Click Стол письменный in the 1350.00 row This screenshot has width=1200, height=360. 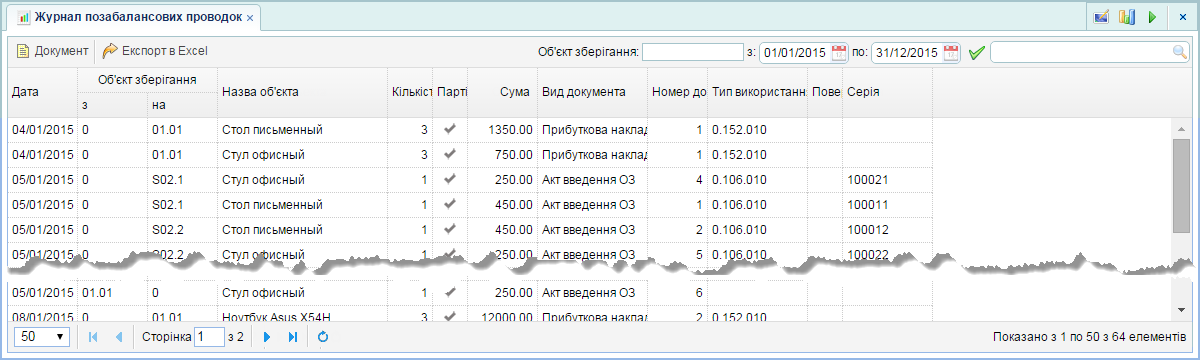(272, 130)
